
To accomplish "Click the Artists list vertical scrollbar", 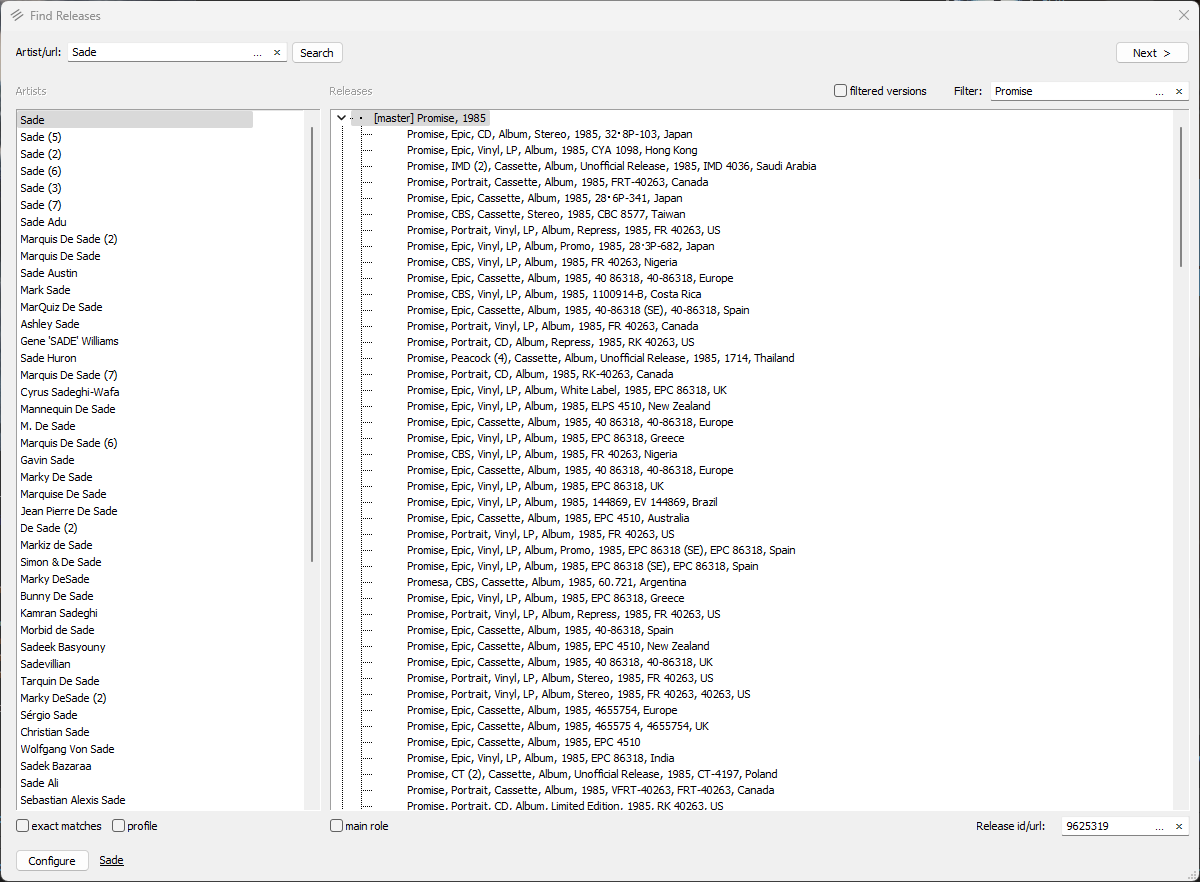I will pyautogui.click(x=313, y=343).
